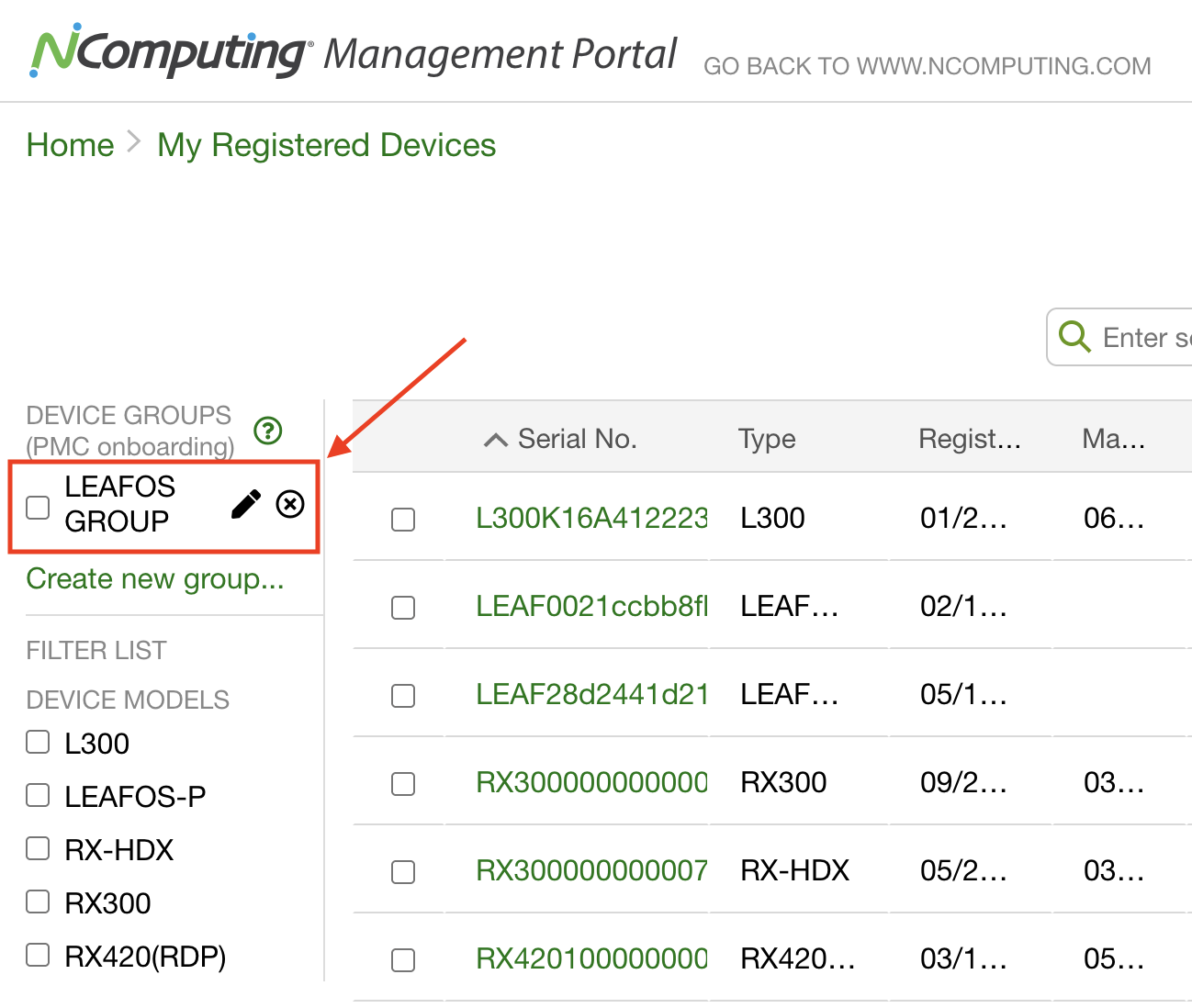Delete LEAFOS GROUP with the X icon
Screen dimensions: 1192x1008
coord(290,504)
